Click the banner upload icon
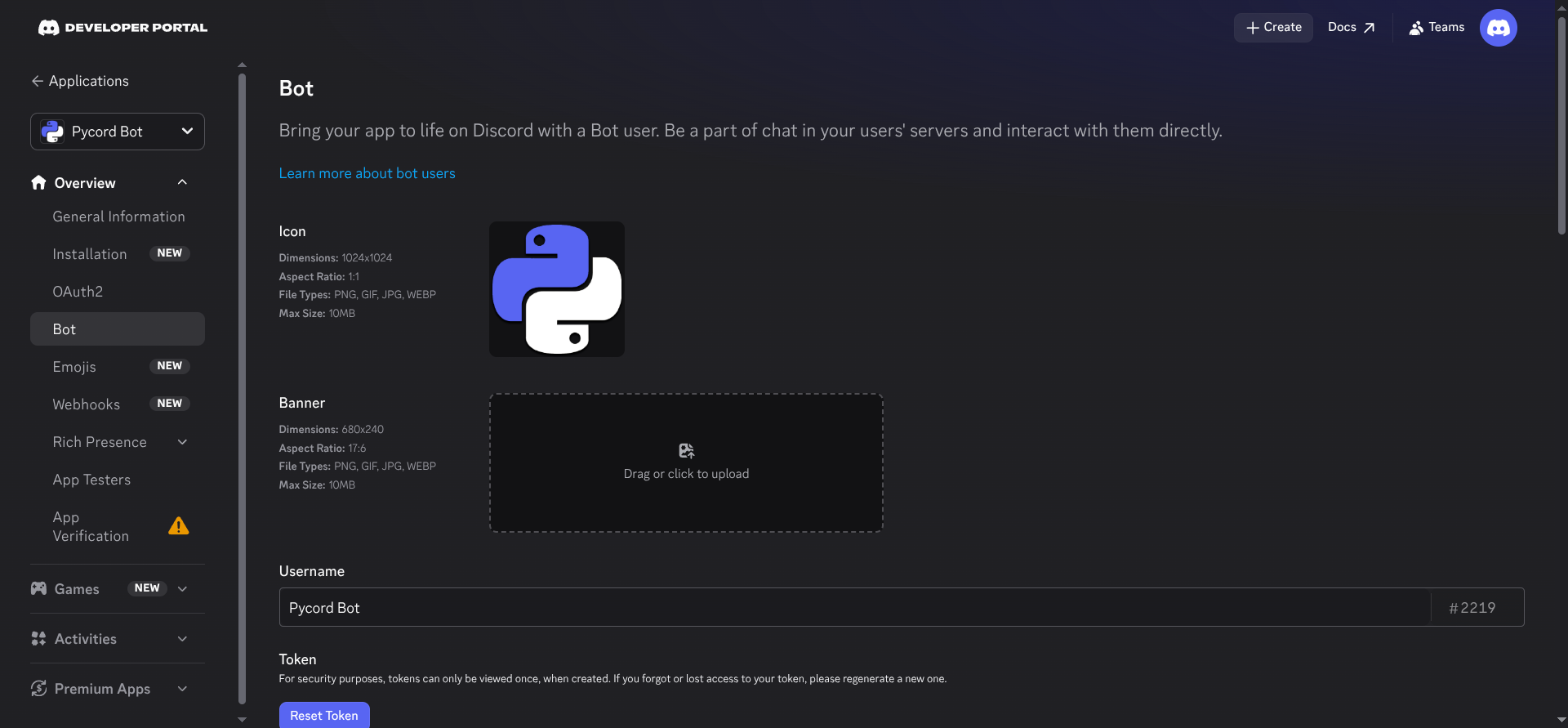Screen dimensions: 1568x728 (686, 451)
